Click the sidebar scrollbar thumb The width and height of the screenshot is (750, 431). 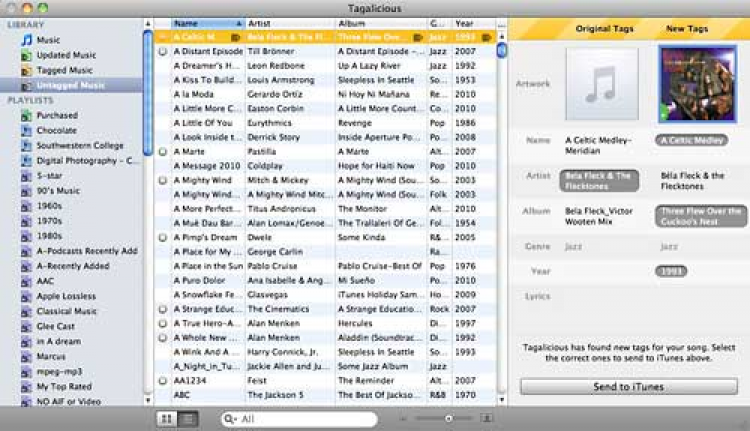(148, 92)
